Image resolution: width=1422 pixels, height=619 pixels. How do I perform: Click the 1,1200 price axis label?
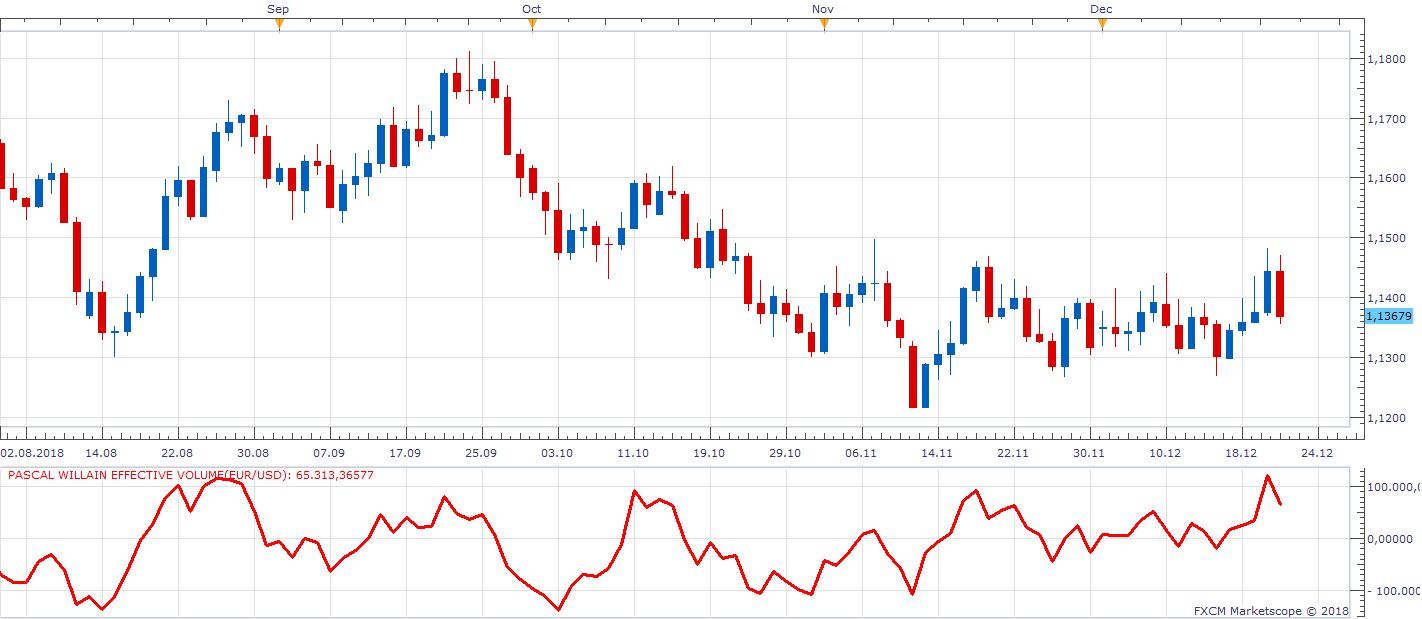1385,418
